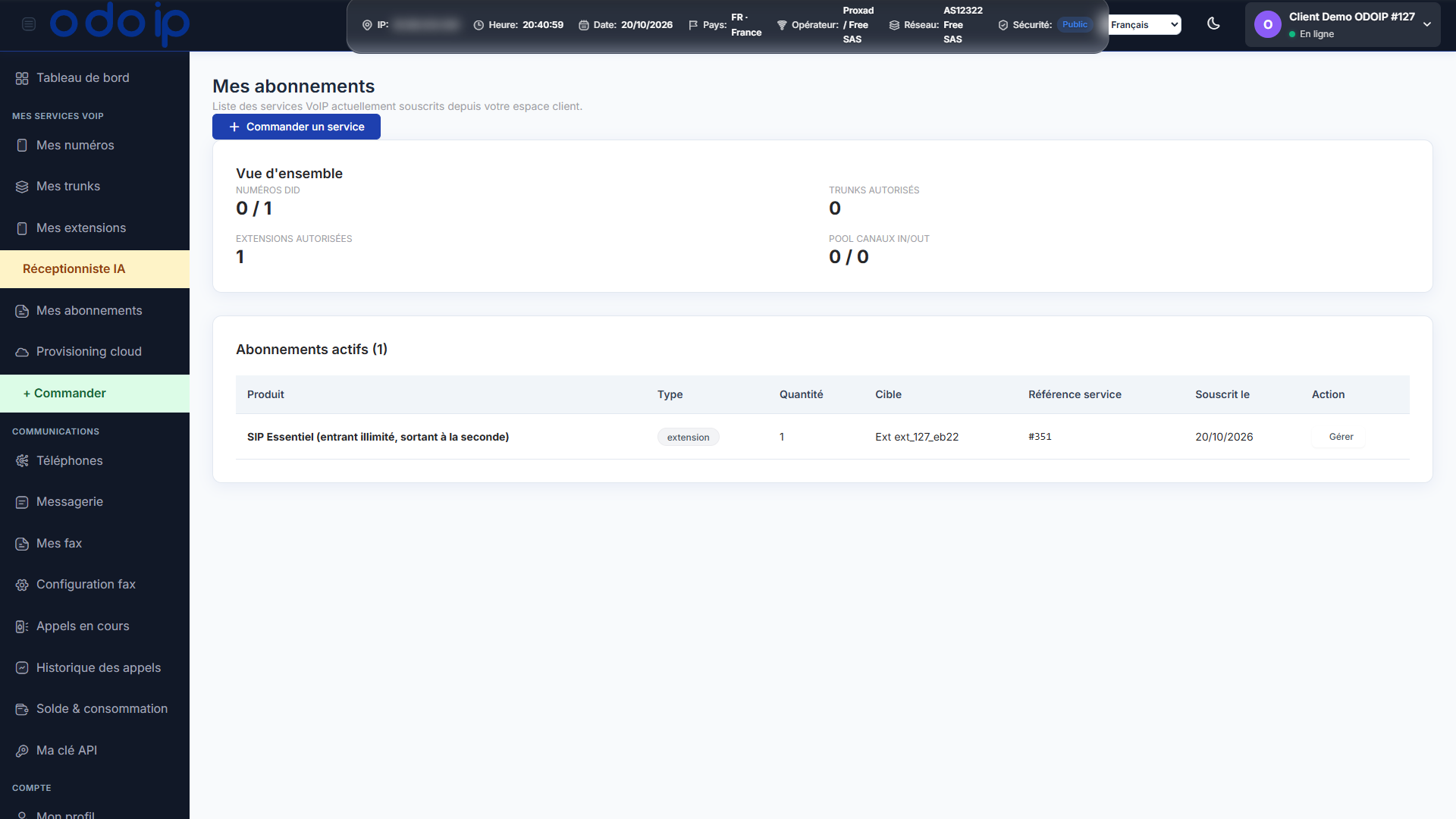Click the Commander un service button

[297, 127]
